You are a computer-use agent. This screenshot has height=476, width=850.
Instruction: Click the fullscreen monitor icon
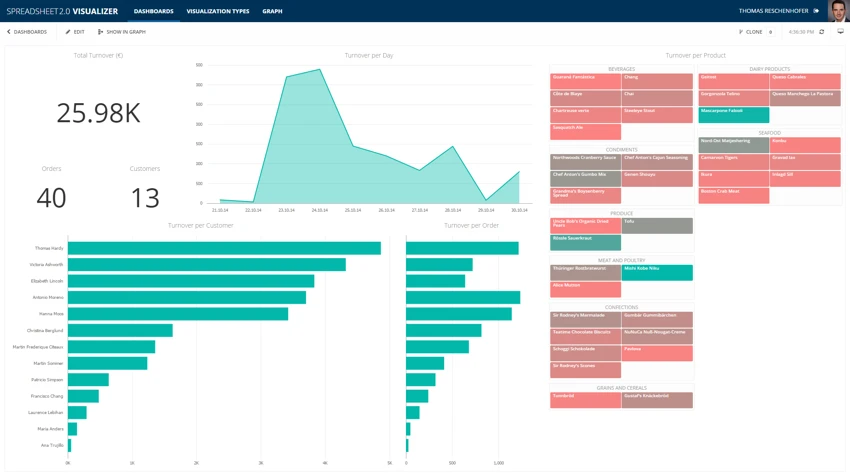840,32
